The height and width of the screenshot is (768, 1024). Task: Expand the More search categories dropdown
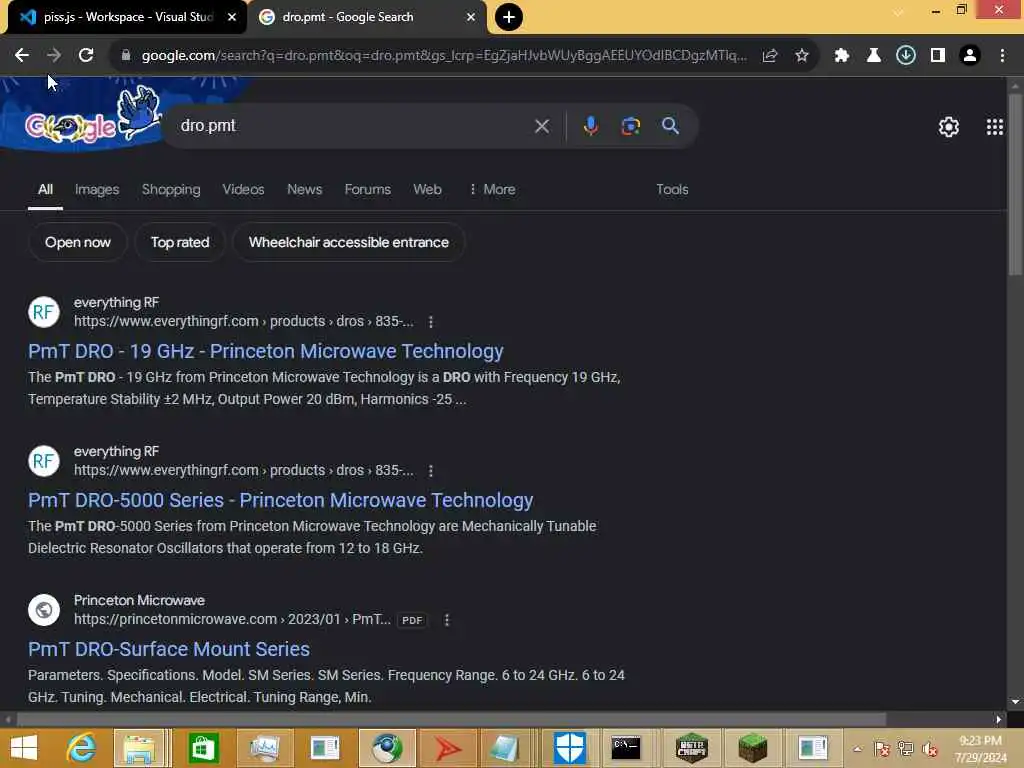[492, 189]
